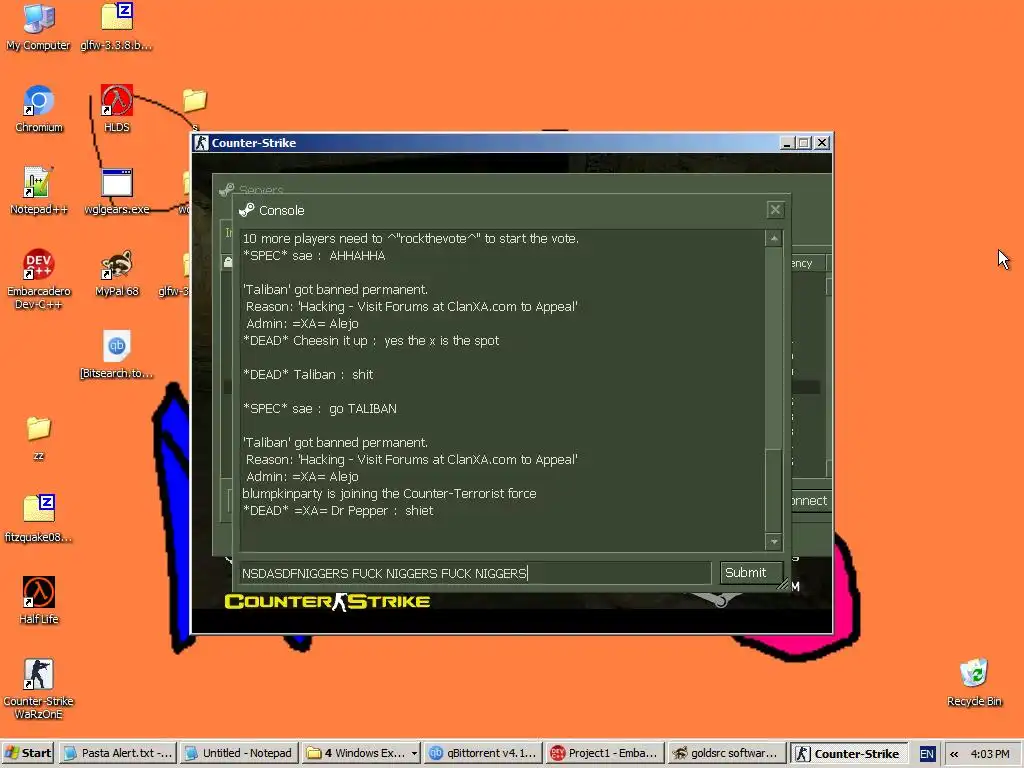Select the glfw-3.3.8.b... archive folder icon
Viewport: 1024px width, 768px height.
tap(117, 26)
